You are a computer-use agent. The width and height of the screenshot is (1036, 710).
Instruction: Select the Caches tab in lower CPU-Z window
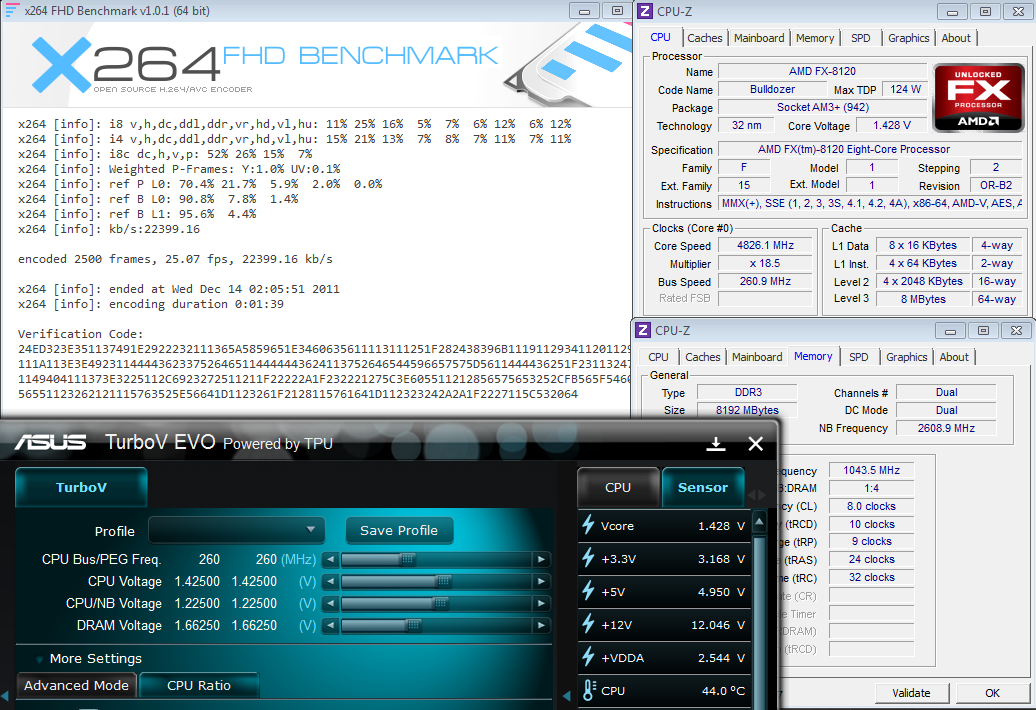coord(702,357)
